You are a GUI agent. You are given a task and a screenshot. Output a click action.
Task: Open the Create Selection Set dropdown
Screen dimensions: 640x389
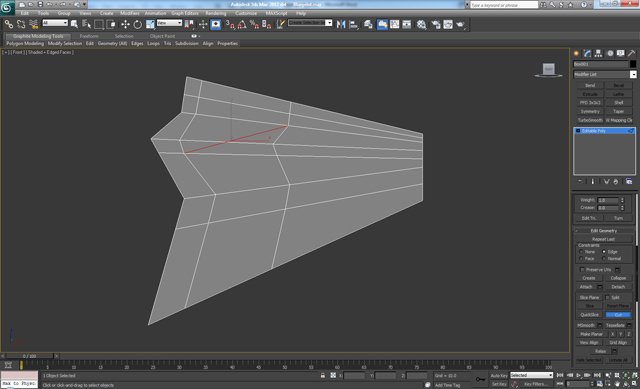[x=310, y=23]
